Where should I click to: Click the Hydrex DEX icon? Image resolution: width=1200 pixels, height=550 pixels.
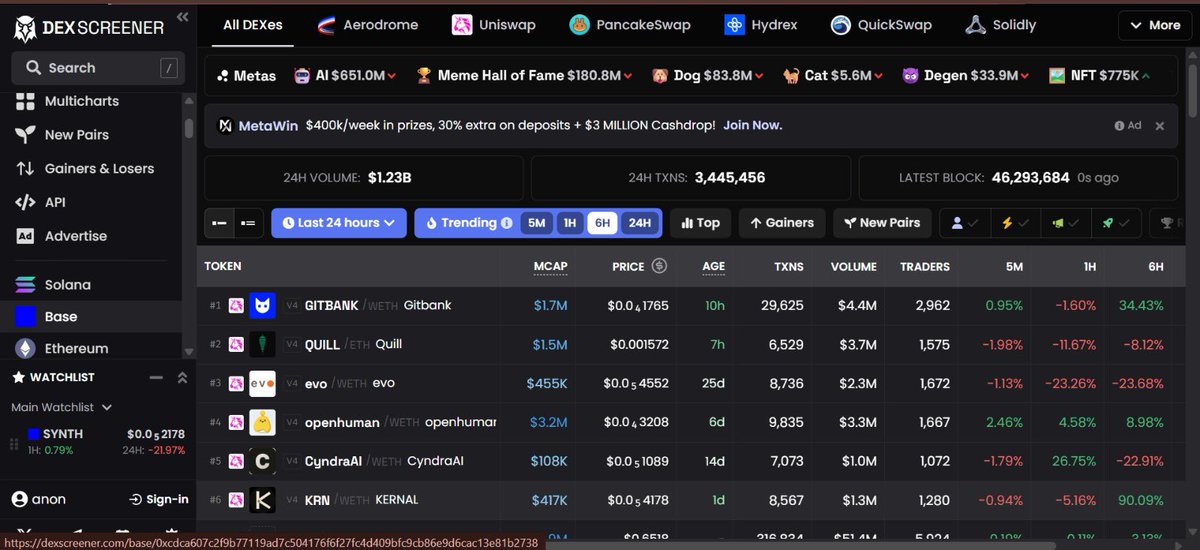(736, 25)
